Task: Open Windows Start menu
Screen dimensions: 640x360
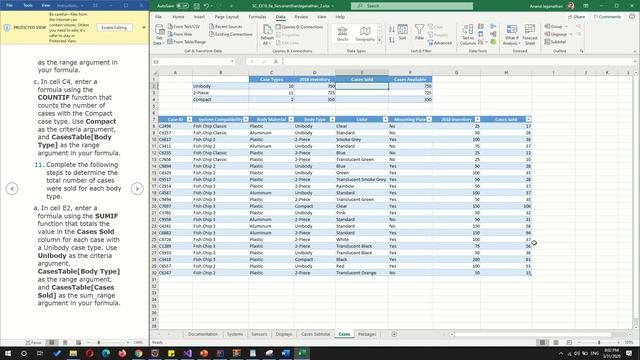Action: click(7, 353)
